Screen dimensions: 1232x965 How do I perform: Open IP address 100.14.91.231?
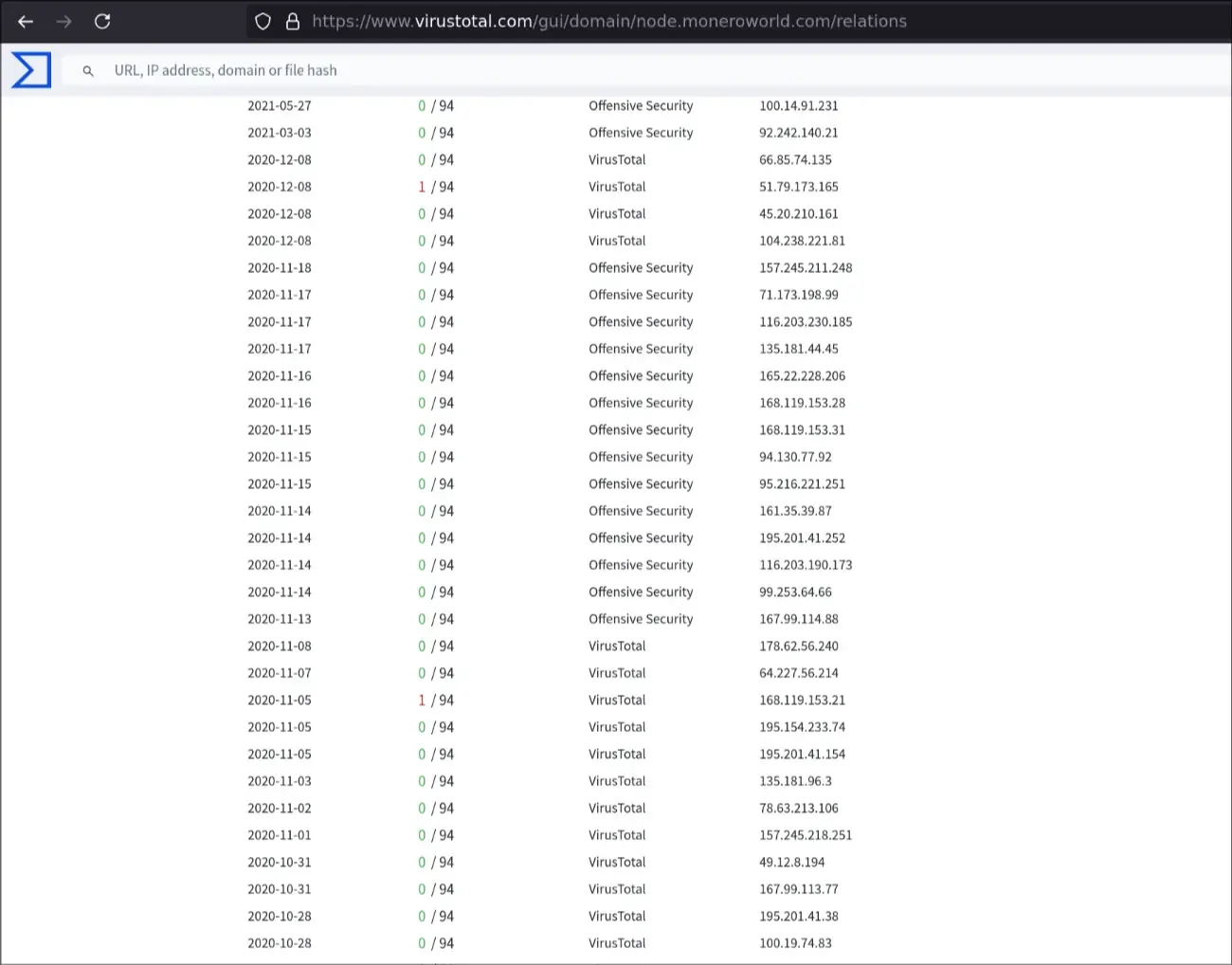click(798, 106)
